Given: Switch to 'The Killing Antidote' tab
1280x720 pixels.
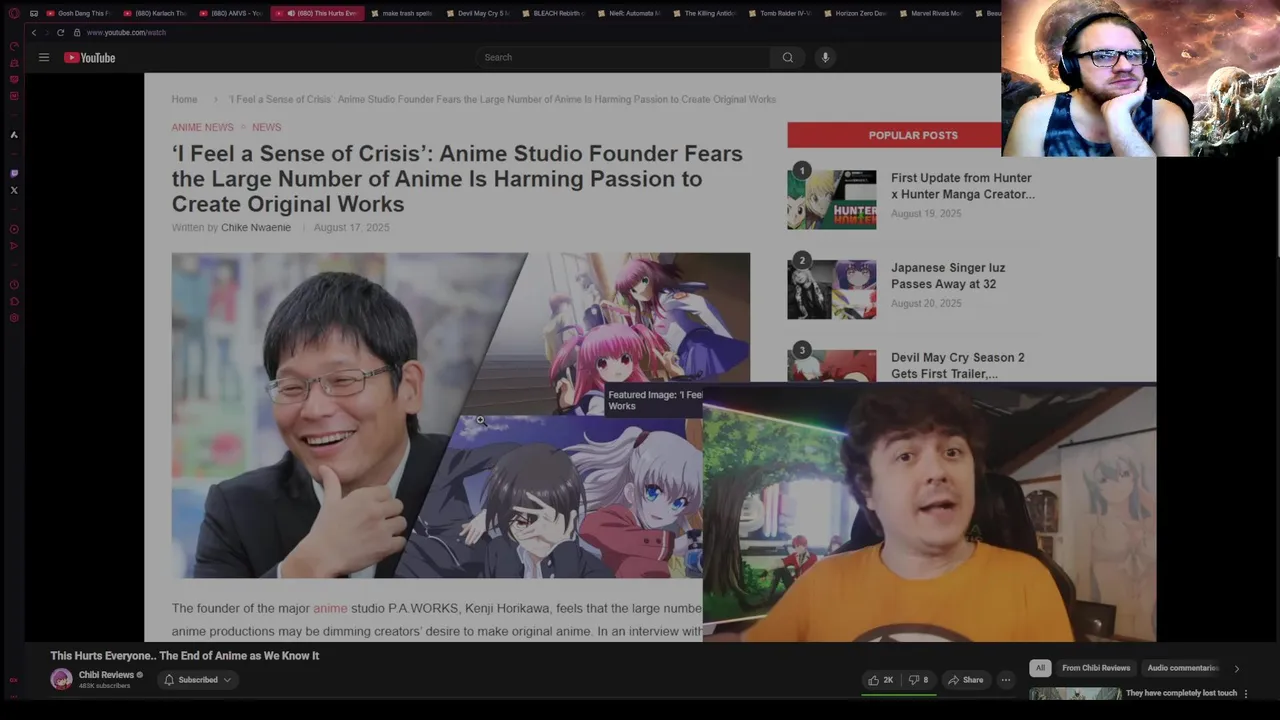Looking at the screenshot, I should coord(704,14).
